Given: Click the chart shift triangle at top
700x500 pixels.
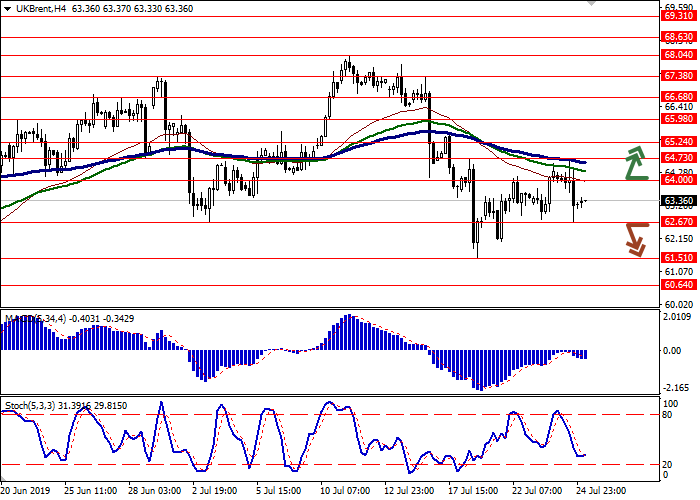Looking at the screenshot, I should [x=597, y=5].
